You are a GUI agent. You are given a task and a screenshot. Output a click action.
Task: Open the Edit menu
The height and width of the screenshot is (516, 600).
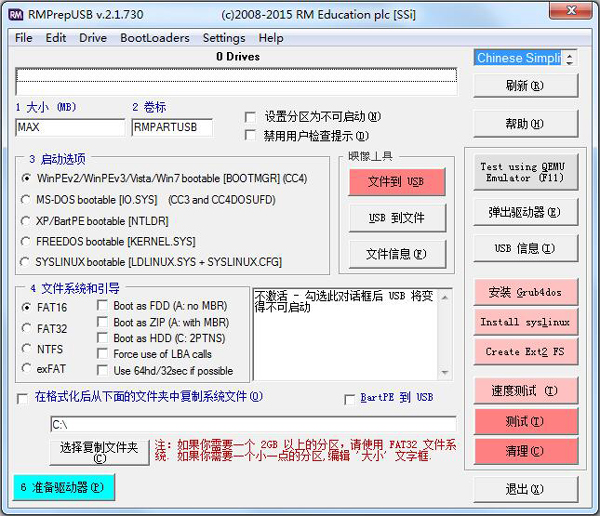[x=56, y=38]
